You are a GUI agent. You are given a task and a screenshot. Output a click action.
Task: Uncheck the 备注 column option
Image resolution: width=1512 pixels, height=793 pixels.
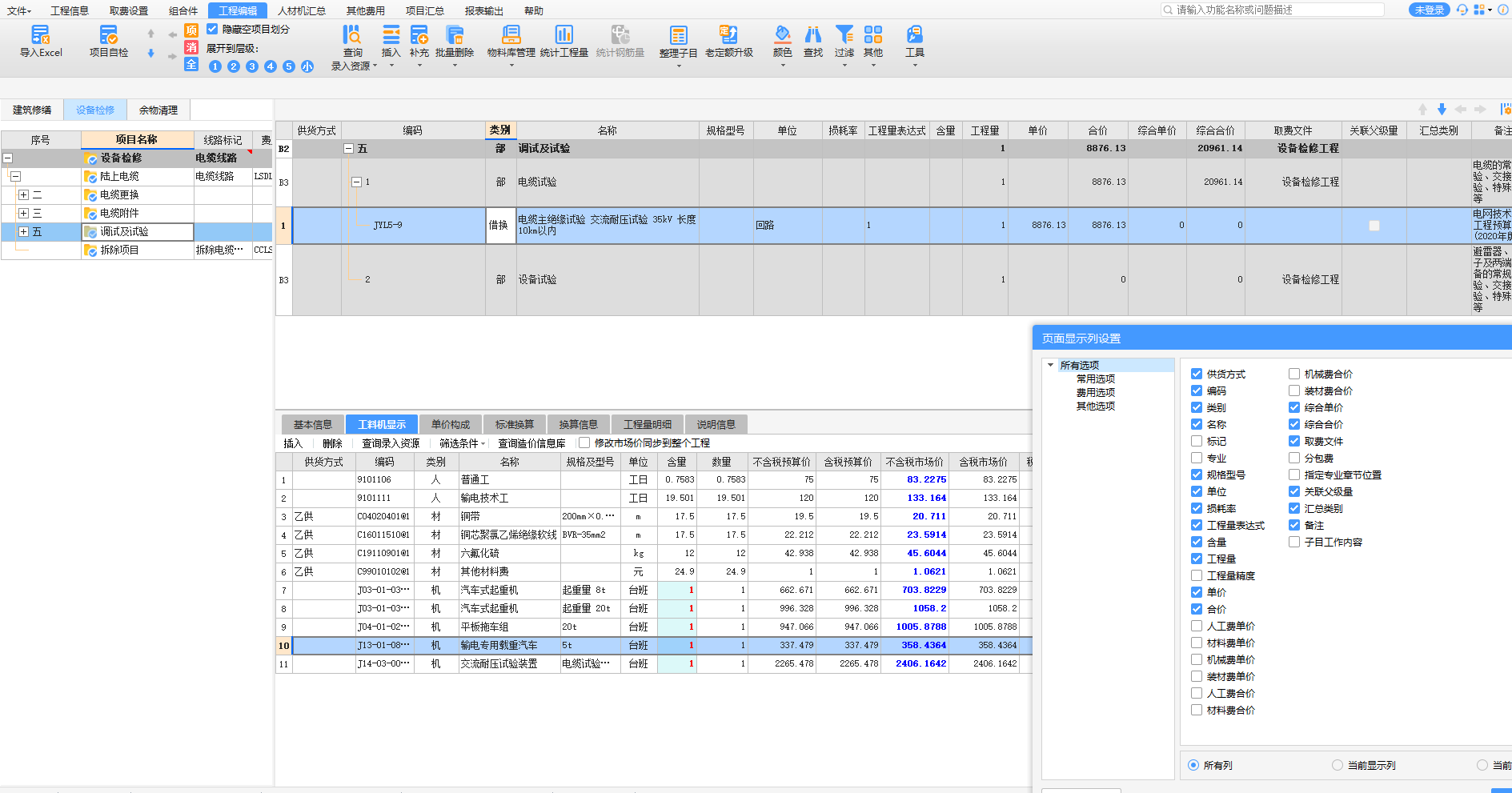click(x=1294, y=525)
